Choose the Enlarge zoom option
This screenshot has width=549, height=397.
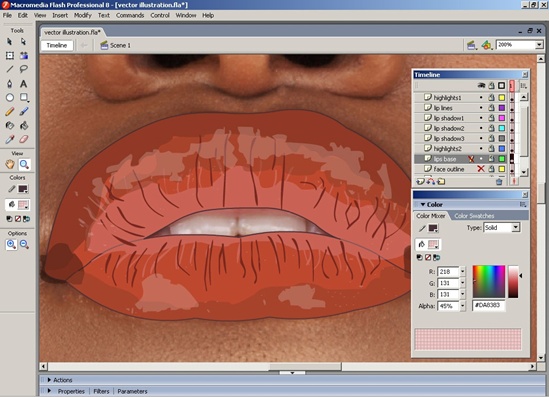[x=11, y=244]
